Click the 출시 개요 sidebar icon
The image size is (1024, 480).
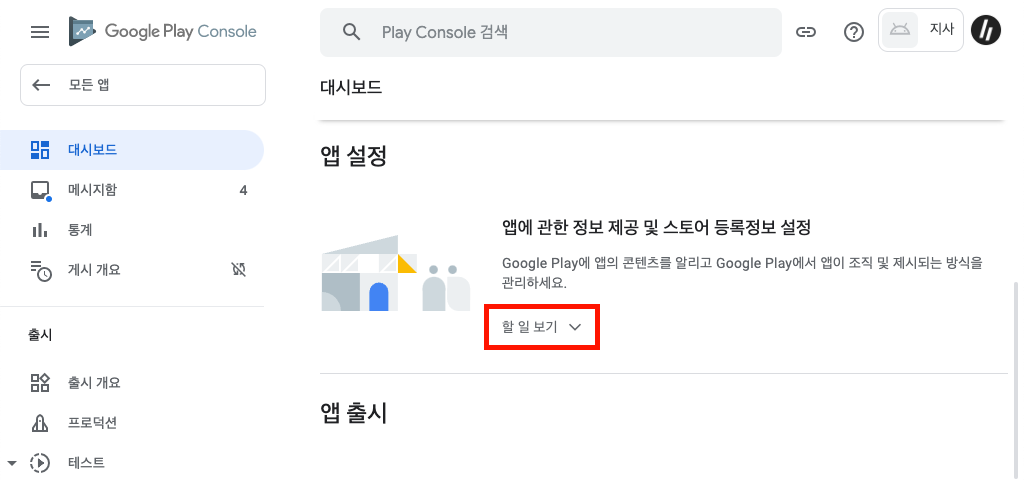(x=40, y=383)
